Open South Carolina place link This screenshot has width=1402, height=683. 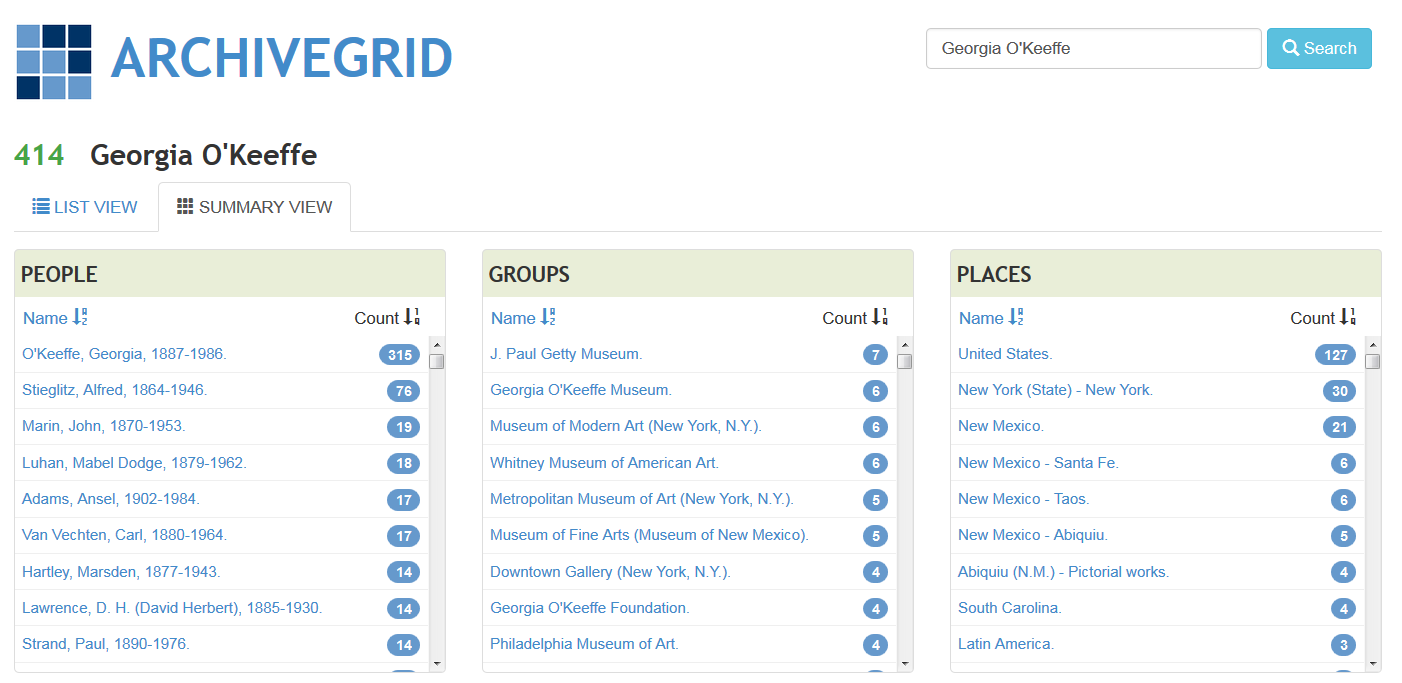(x=1010, y=608)
